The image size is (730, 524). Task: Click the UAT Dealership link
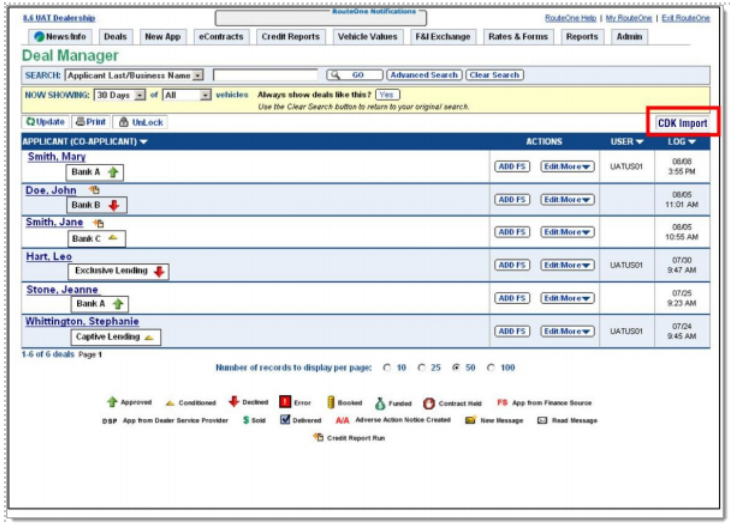[59, 18]
